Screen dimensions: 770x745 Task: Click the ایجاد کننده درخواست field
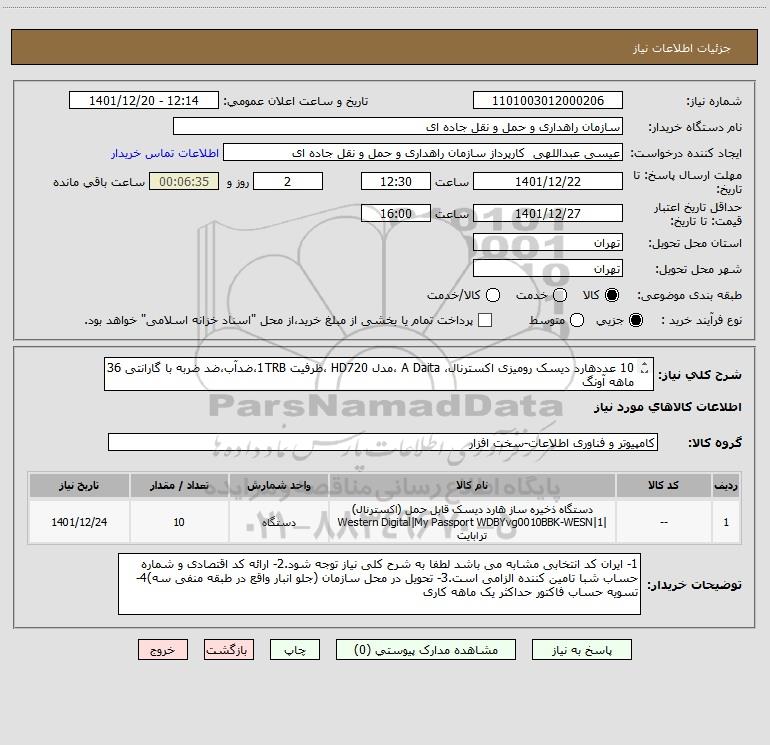[423, 153]
